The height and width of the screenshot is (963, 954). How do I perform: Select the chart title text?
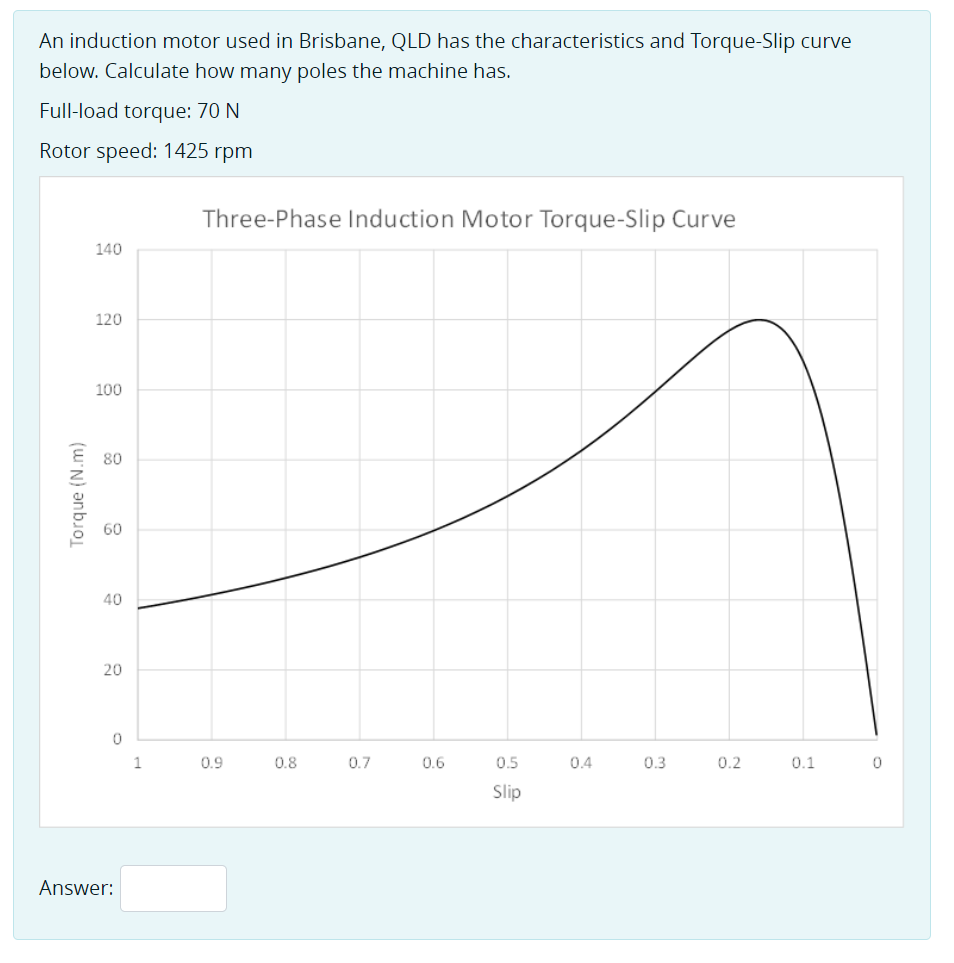tap(470, 218)
